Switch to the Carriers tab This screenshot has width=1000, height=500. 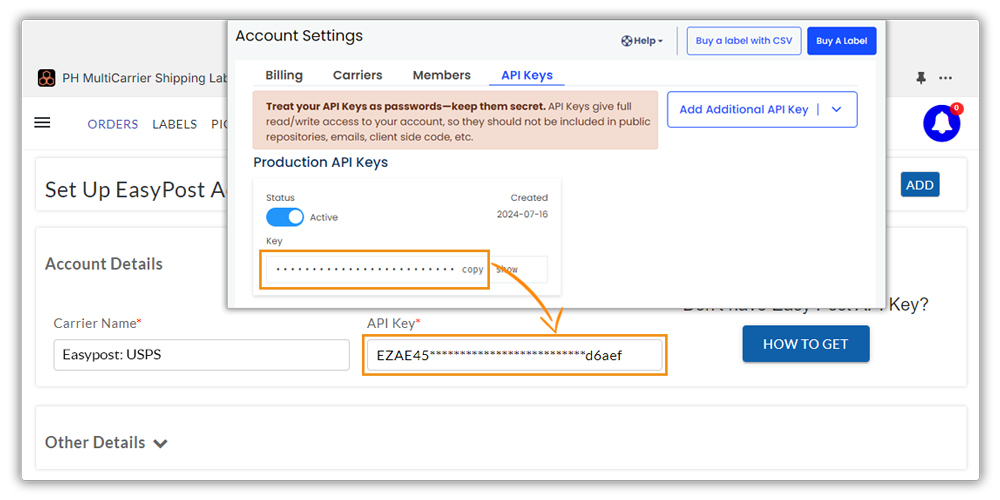358,75
